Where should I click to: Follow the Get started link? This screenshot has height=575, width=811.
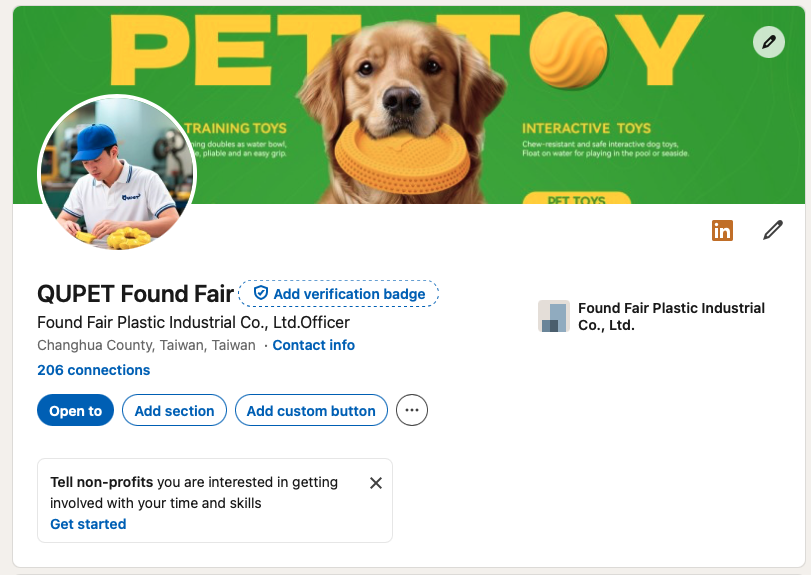88,524
